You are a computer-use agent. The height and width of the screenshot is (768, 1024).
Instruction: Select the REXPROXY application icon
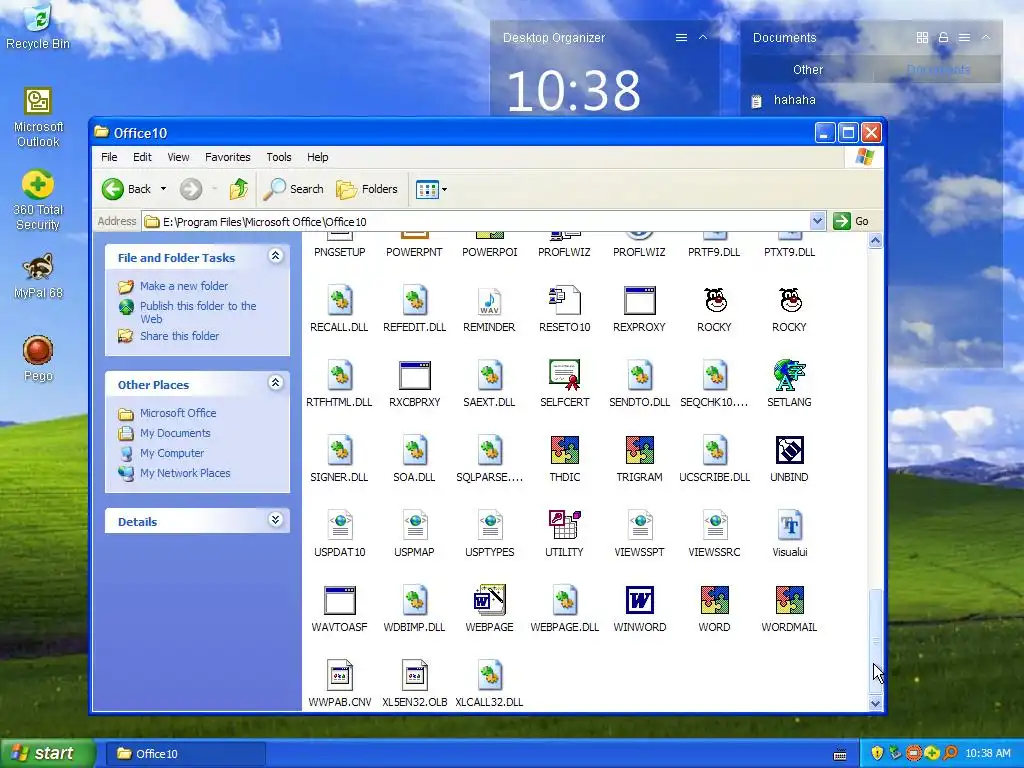click(x=639, y=301)
